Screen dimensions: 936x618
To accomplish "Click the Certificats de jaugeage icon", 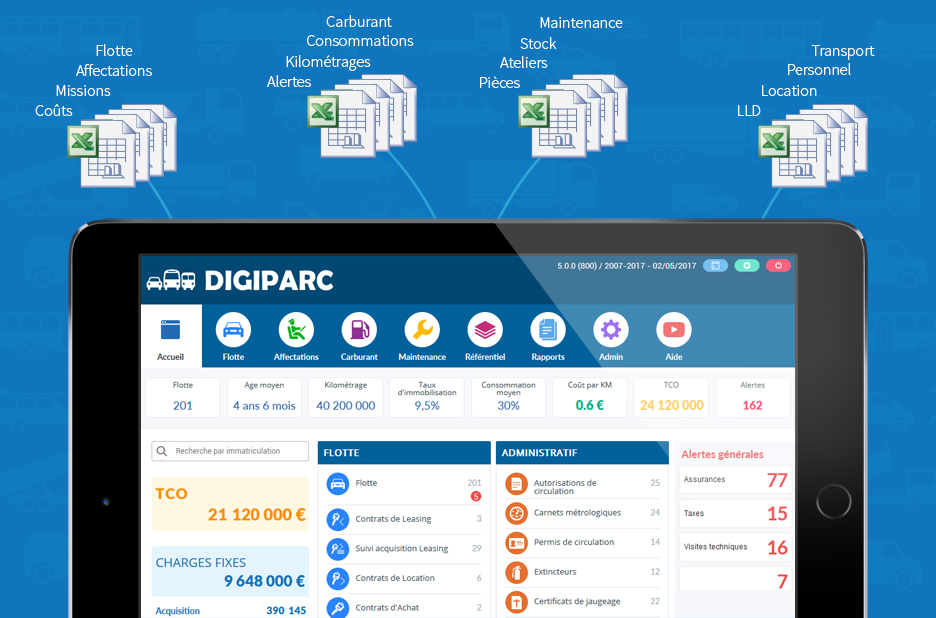I will pyautogui.click(x=516, y=602).
